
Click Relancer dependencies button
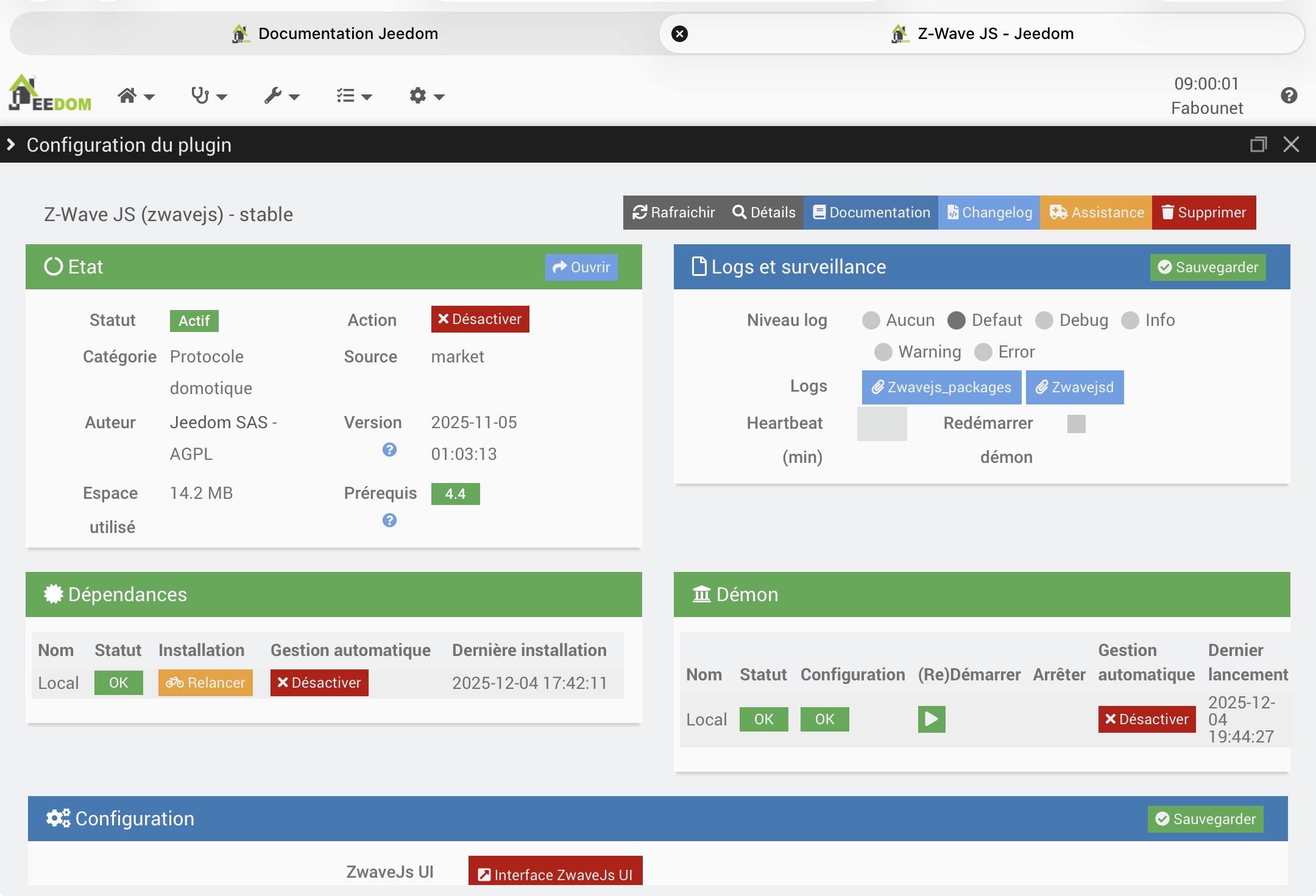(205, 683)
